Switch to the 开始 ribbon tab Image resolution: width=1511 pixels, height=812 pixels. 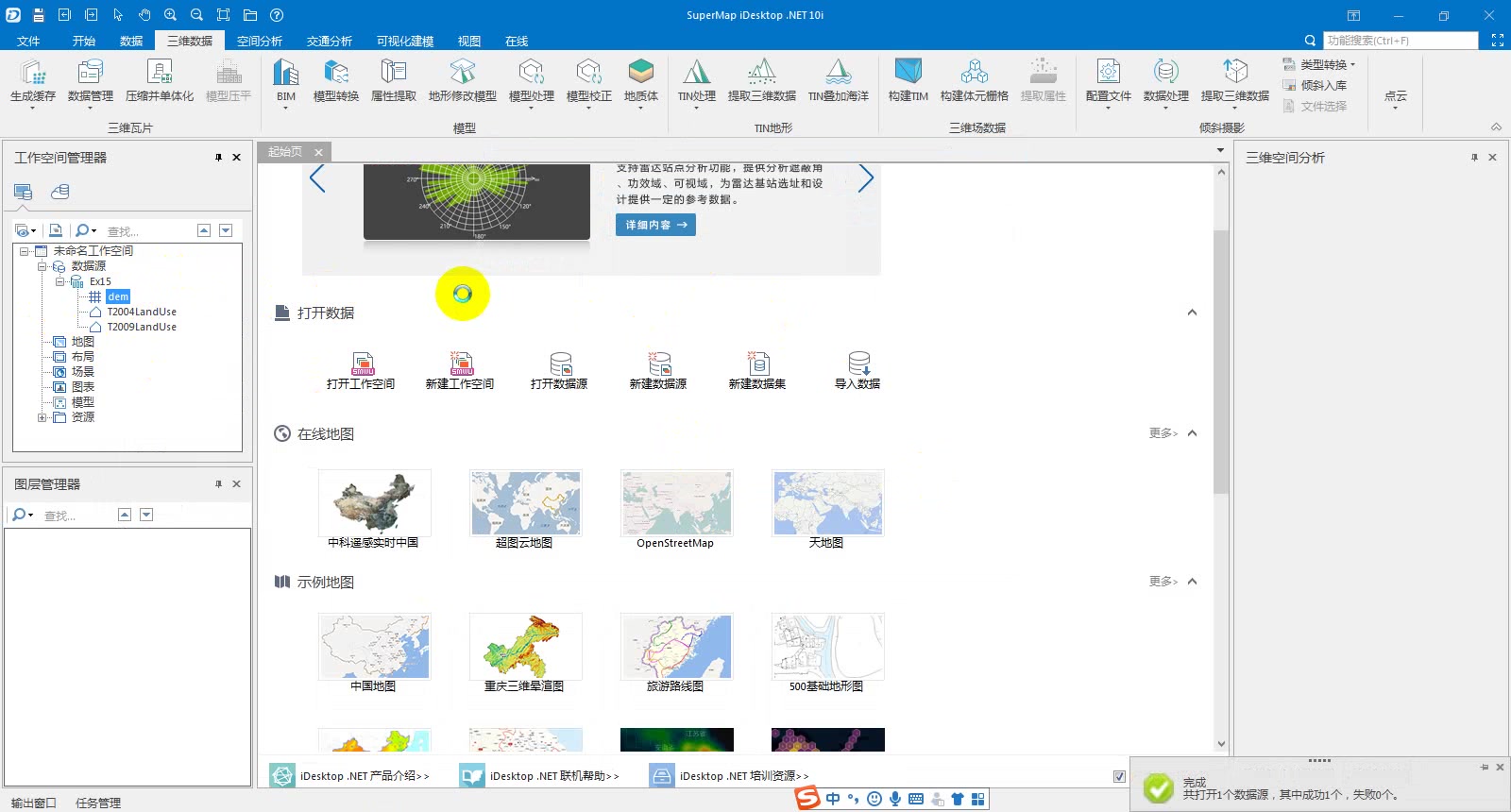coord(84,41)
